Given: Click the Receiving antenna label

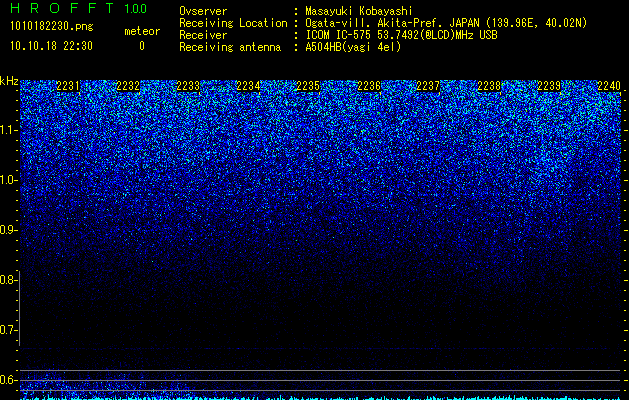Looking at the screenshot, I should (230, 47).
